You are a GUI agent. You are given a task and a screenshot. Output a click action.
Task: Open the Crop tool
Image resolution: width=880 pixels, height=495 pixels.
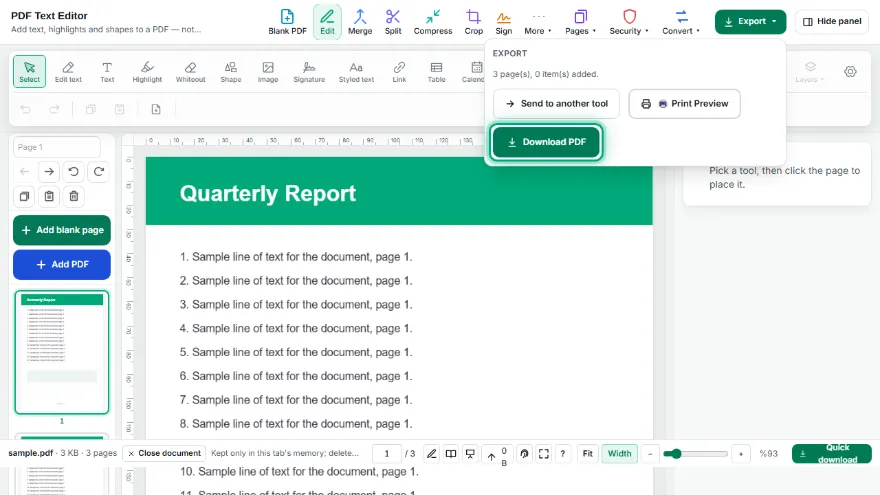pyautogui.click(x=473, y=22)
